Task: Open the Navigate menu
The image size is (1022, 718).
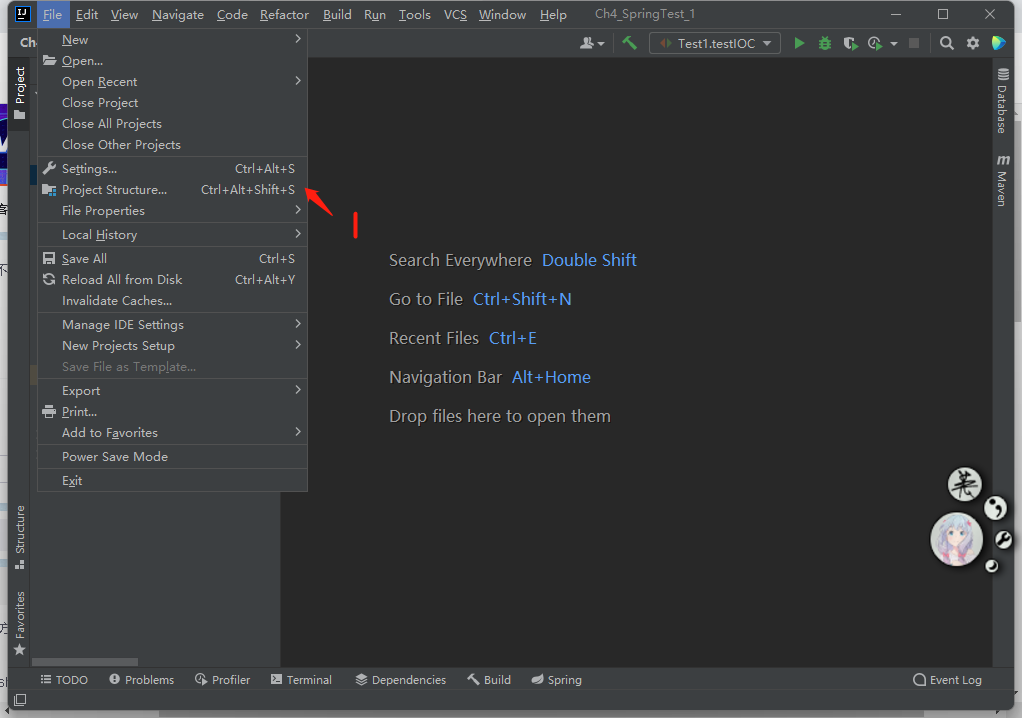Action: click(x=177, y=14)
